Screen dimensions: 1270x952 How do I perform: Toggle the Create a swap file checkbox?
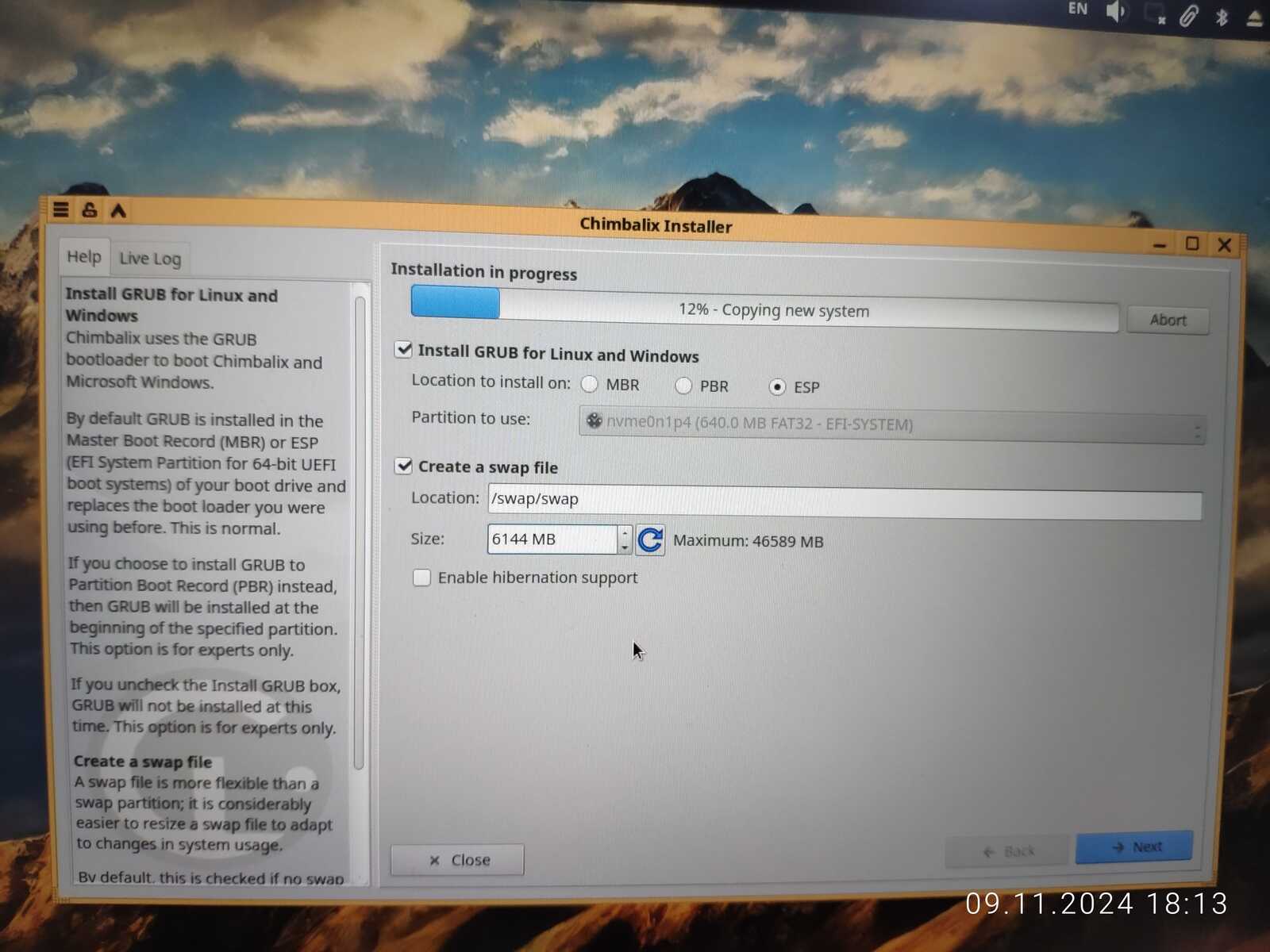tap(404, 466)
